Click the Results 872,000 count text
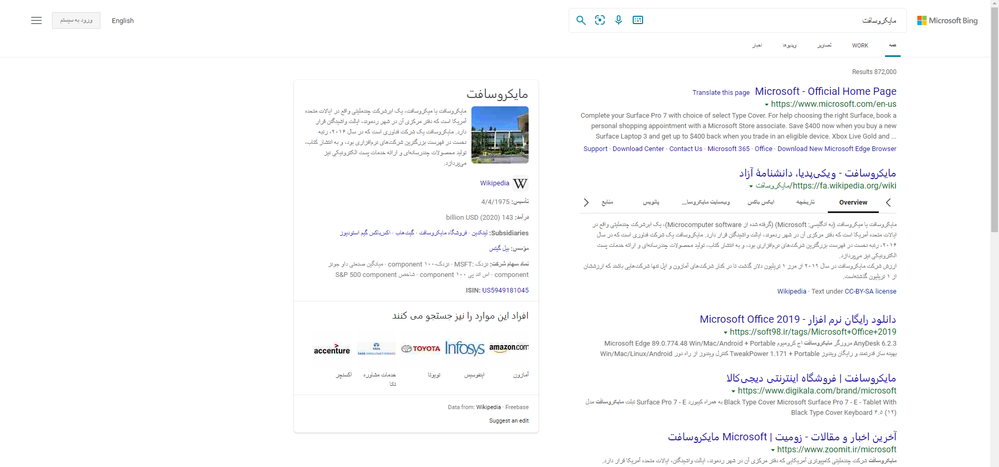 coord(873,72)
